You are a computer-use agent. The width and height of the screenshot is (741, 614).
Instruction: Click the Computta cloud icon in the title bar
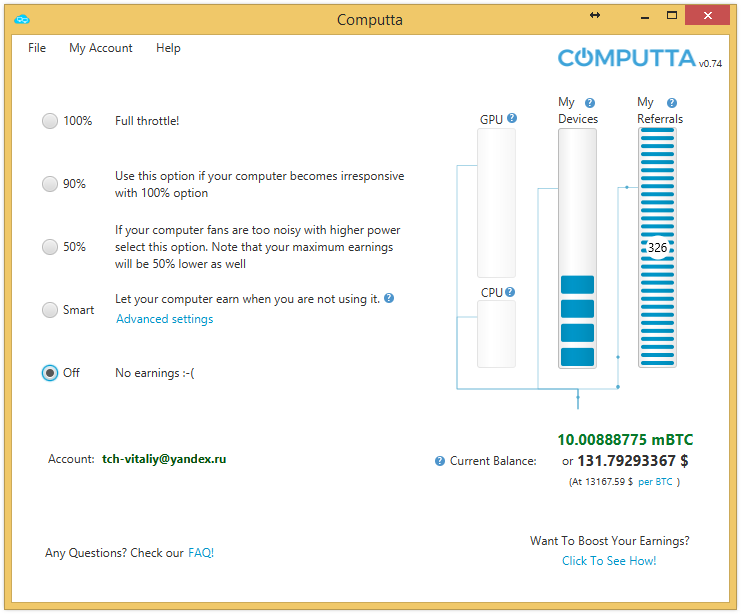(22, 19)
